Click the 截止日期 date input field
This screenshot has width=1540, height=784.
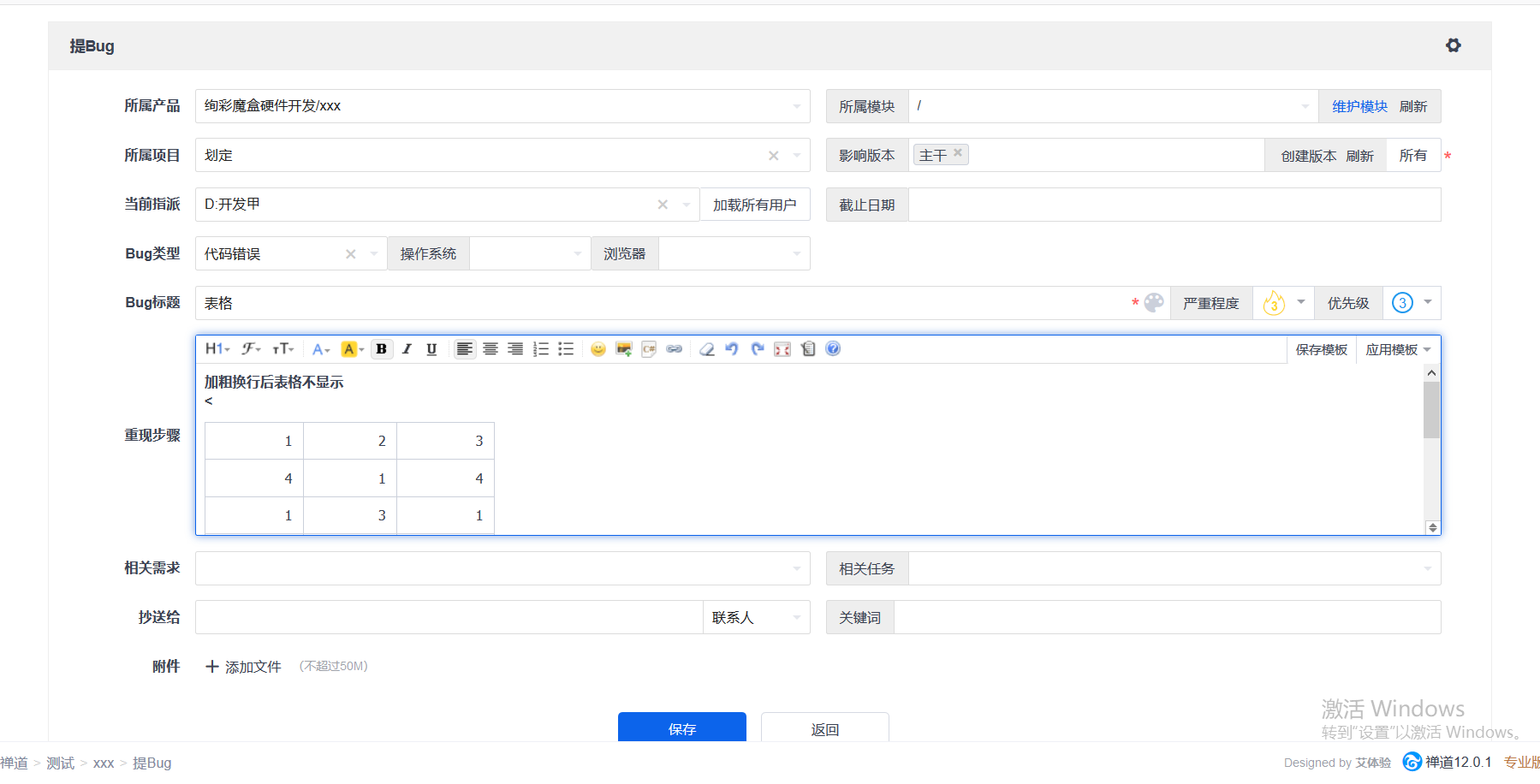[x=1174, y=205]
